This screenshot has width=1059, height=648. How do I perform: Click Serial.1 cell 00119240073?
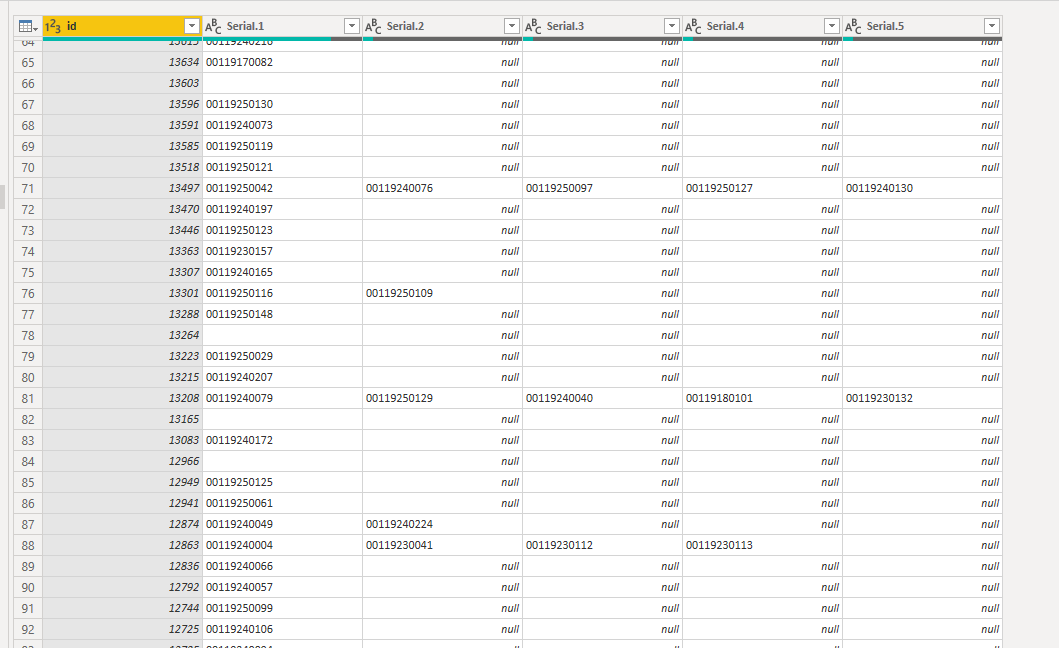(x=282, y=125)
